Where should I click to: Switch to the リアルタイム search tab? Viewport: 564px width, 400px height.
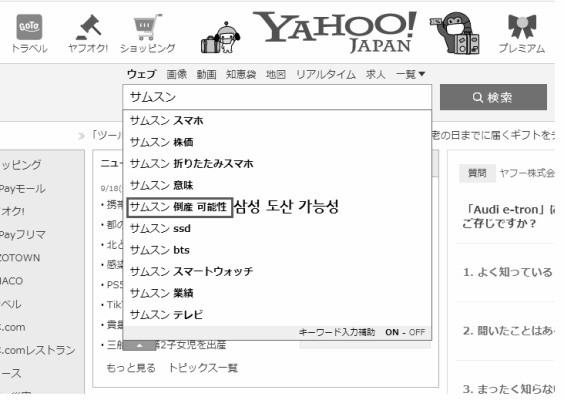(x=326, y=74)
